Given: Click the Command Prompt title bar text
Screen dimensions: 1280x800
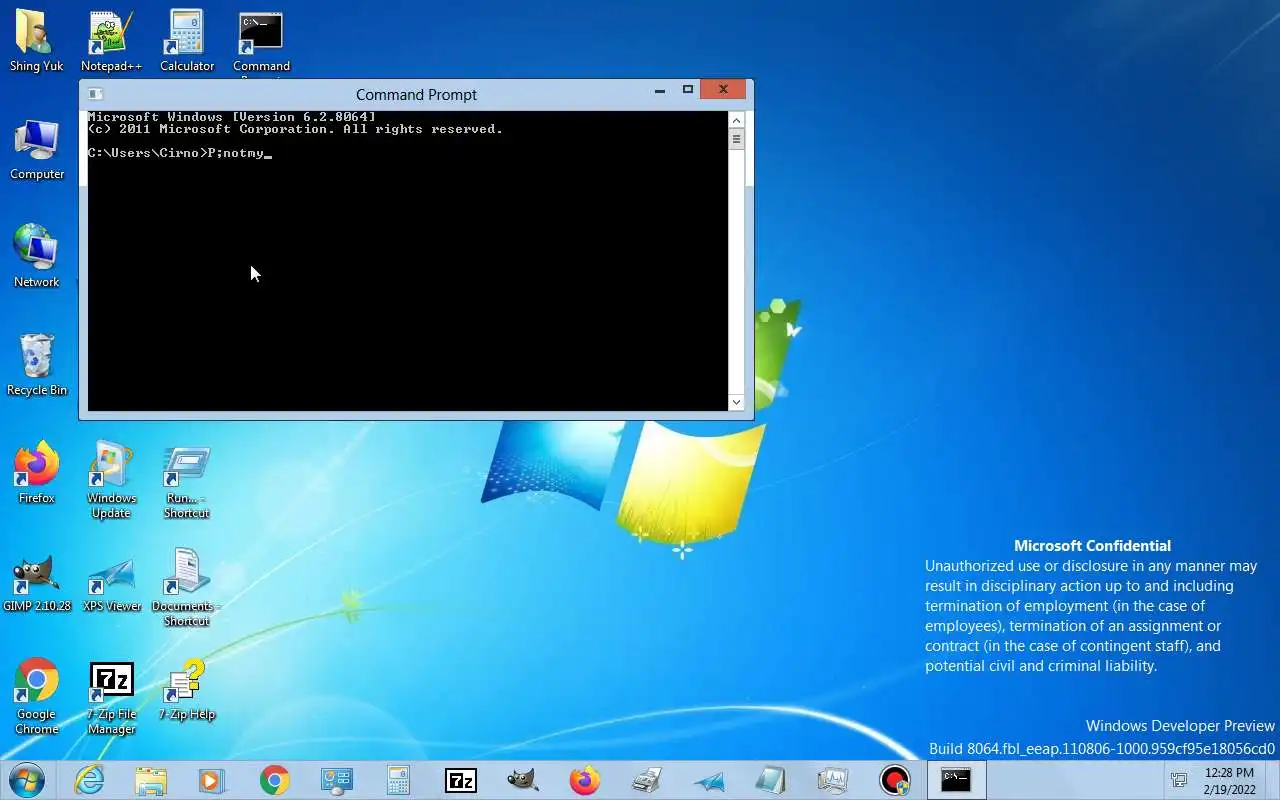Looking at the screenshot, I should 416,95.
